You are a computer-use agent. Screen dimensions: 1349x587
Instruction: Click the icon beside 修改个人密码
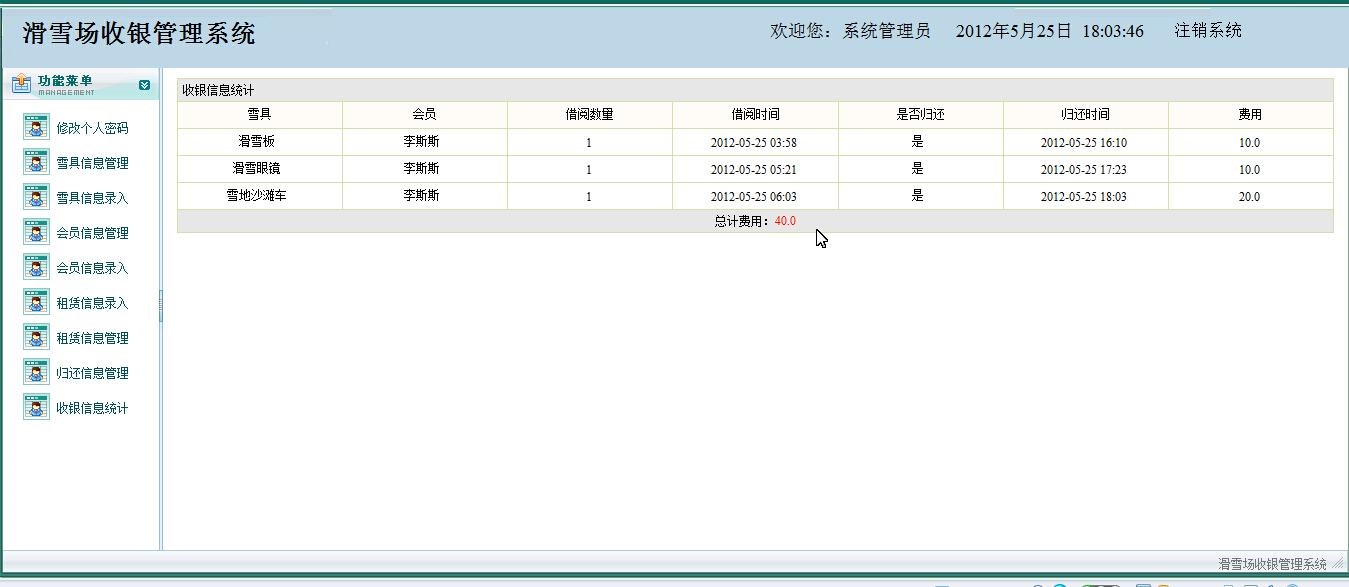click(36, 128)
